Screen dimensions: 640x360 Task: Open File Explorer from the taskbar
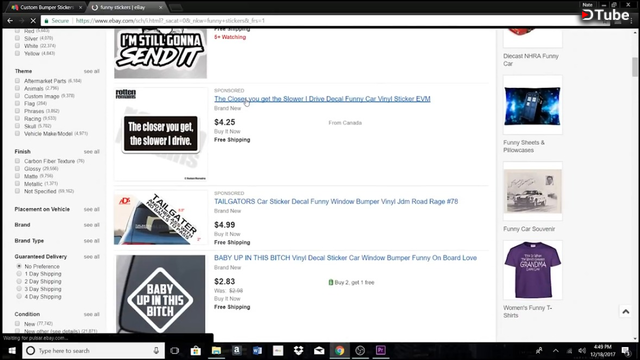tap(216, 351)
